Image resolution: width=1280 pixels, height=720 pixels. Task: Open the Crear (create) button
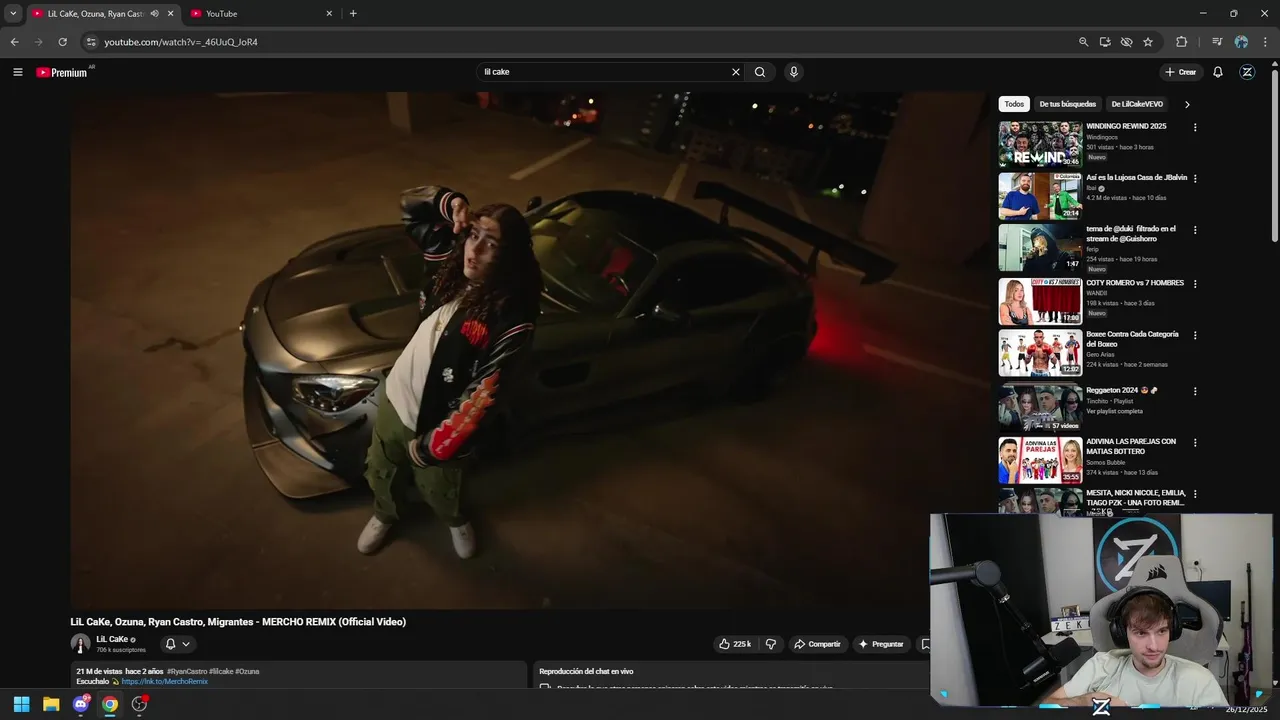[1180, 72]
